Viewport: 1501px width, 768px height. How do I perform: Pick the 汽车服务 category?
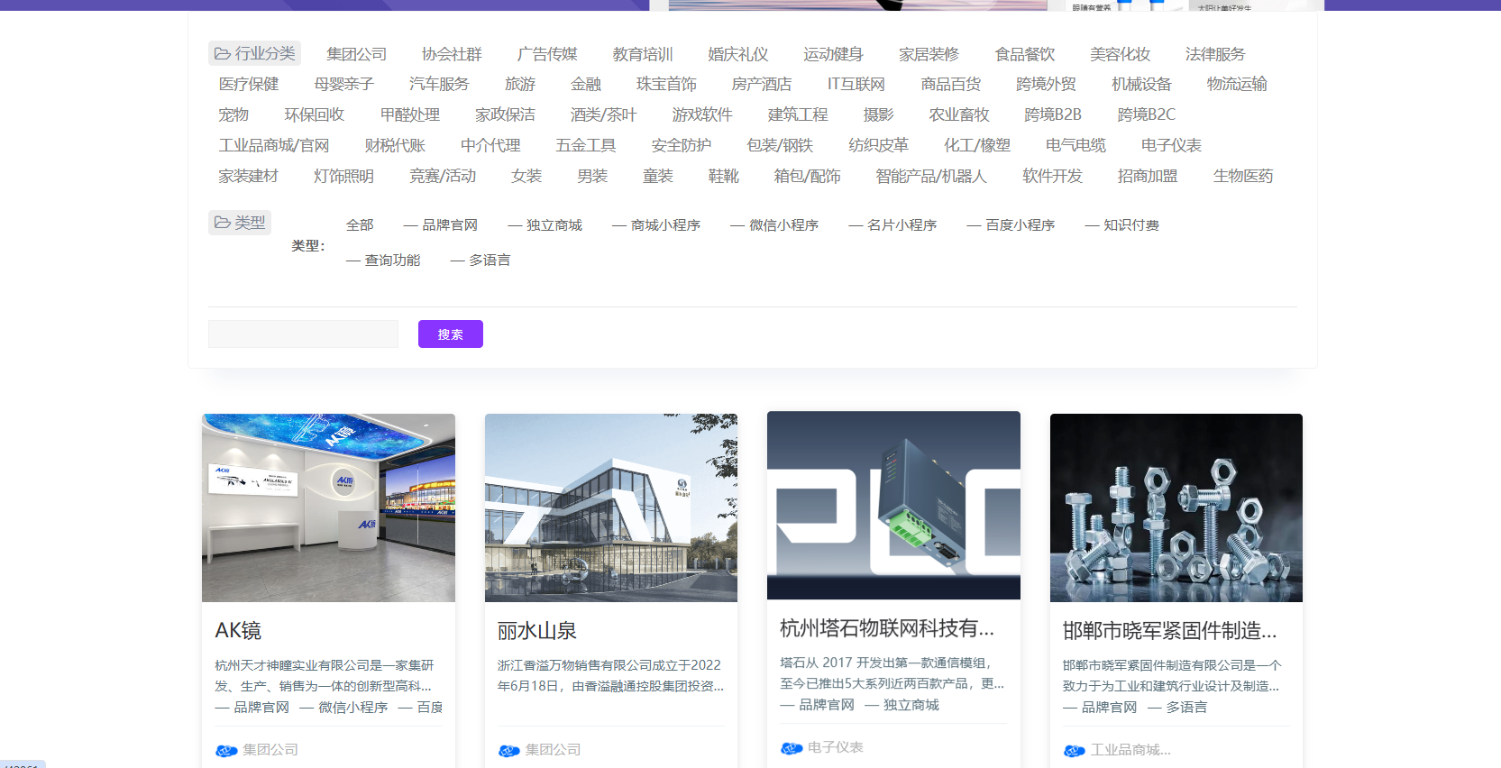tap(440, 84)
